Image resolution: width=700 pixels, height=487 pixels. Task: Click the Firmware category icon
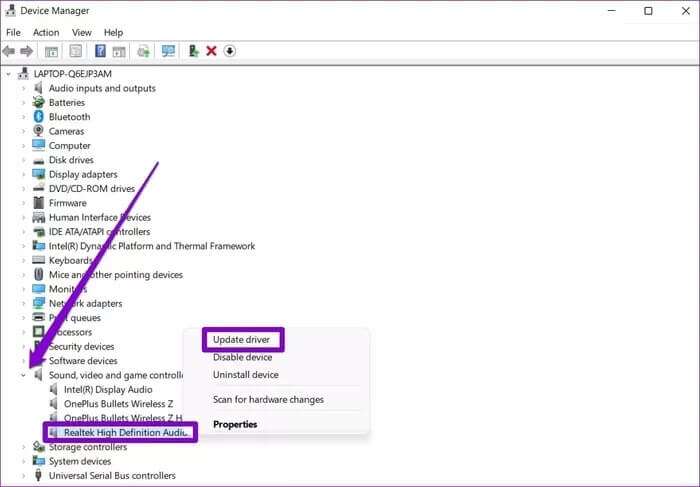click(x=39, y=203)
